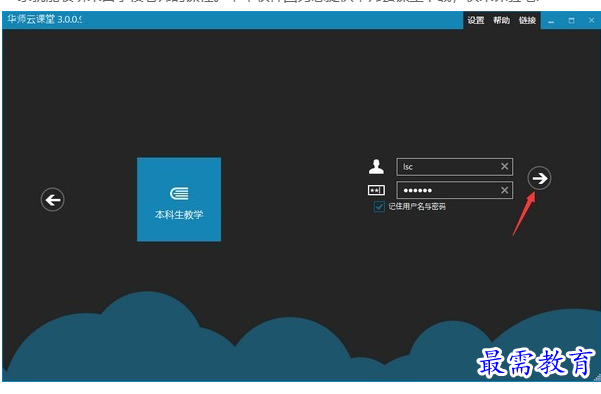Image resolution: width=601 pixels, height=394 pixels.
Task: Click the 记住用户名与密码 label text
Action: coord(417,207)
